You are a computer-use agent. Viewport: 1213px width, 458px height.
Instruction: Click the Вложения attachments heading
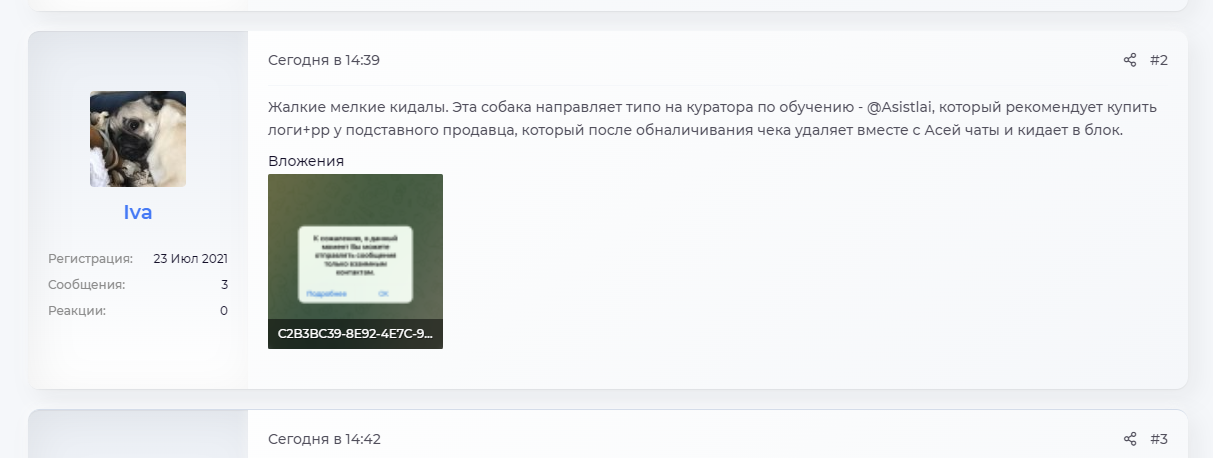coord(306,161)
